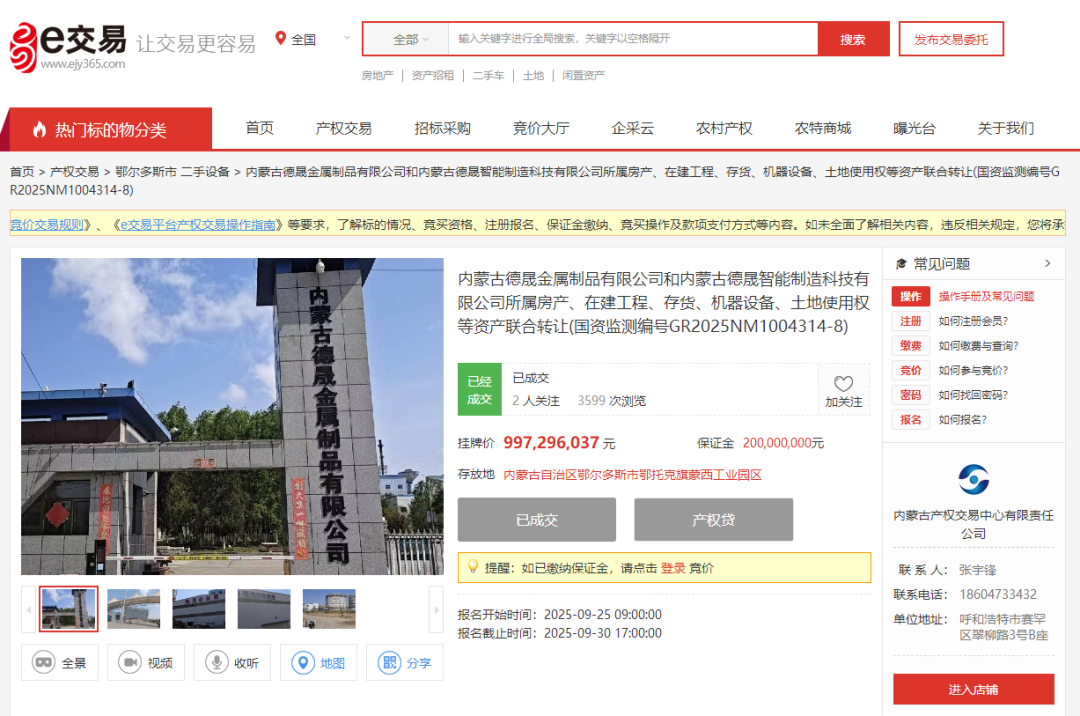The width and height of the screenshot is (1080, 716).
Task: Select the second gallery thumbnail
Action: [134, 609]
